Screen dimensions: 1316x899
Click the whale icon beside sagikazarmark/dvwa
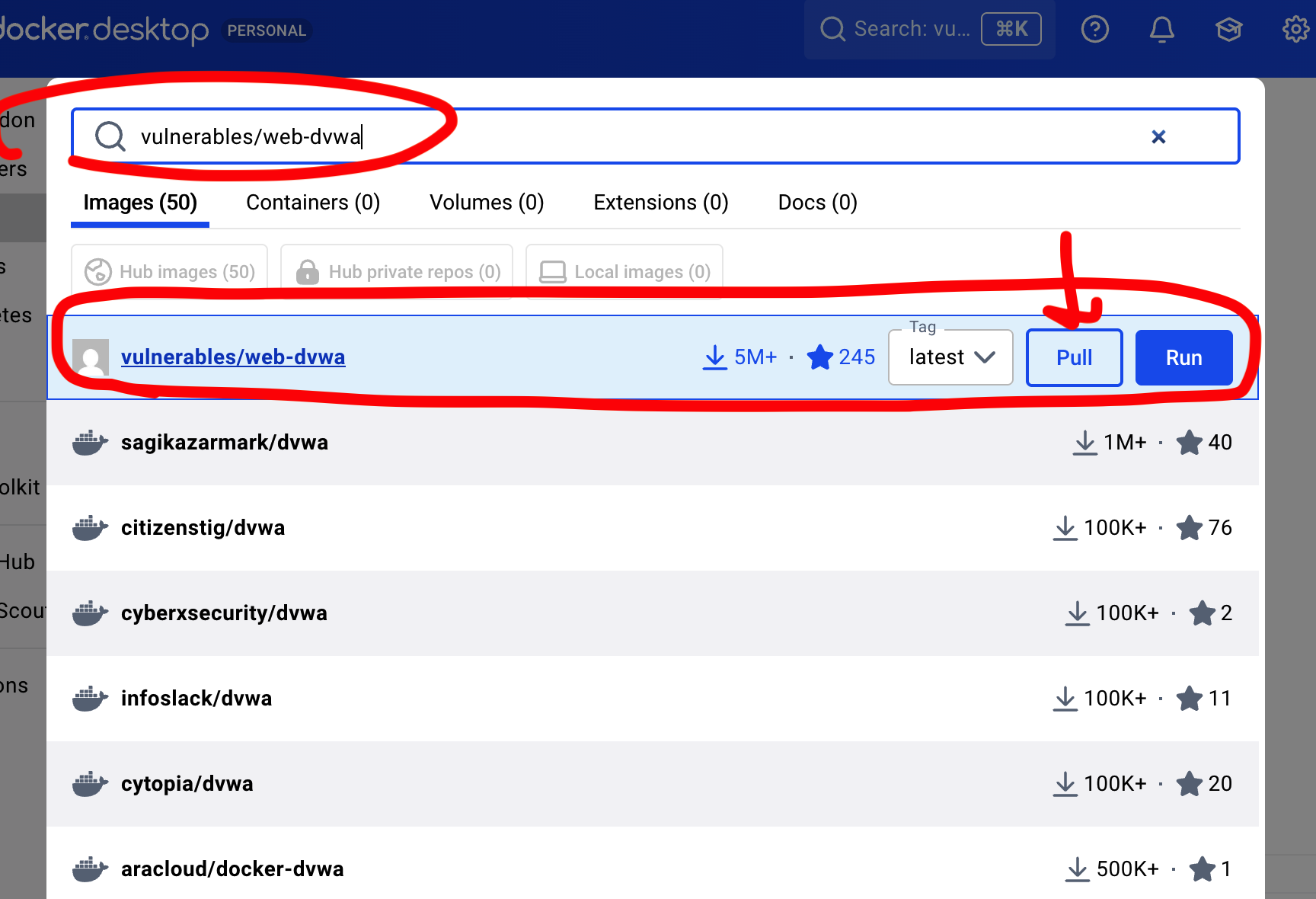click(x=90, y=443)
